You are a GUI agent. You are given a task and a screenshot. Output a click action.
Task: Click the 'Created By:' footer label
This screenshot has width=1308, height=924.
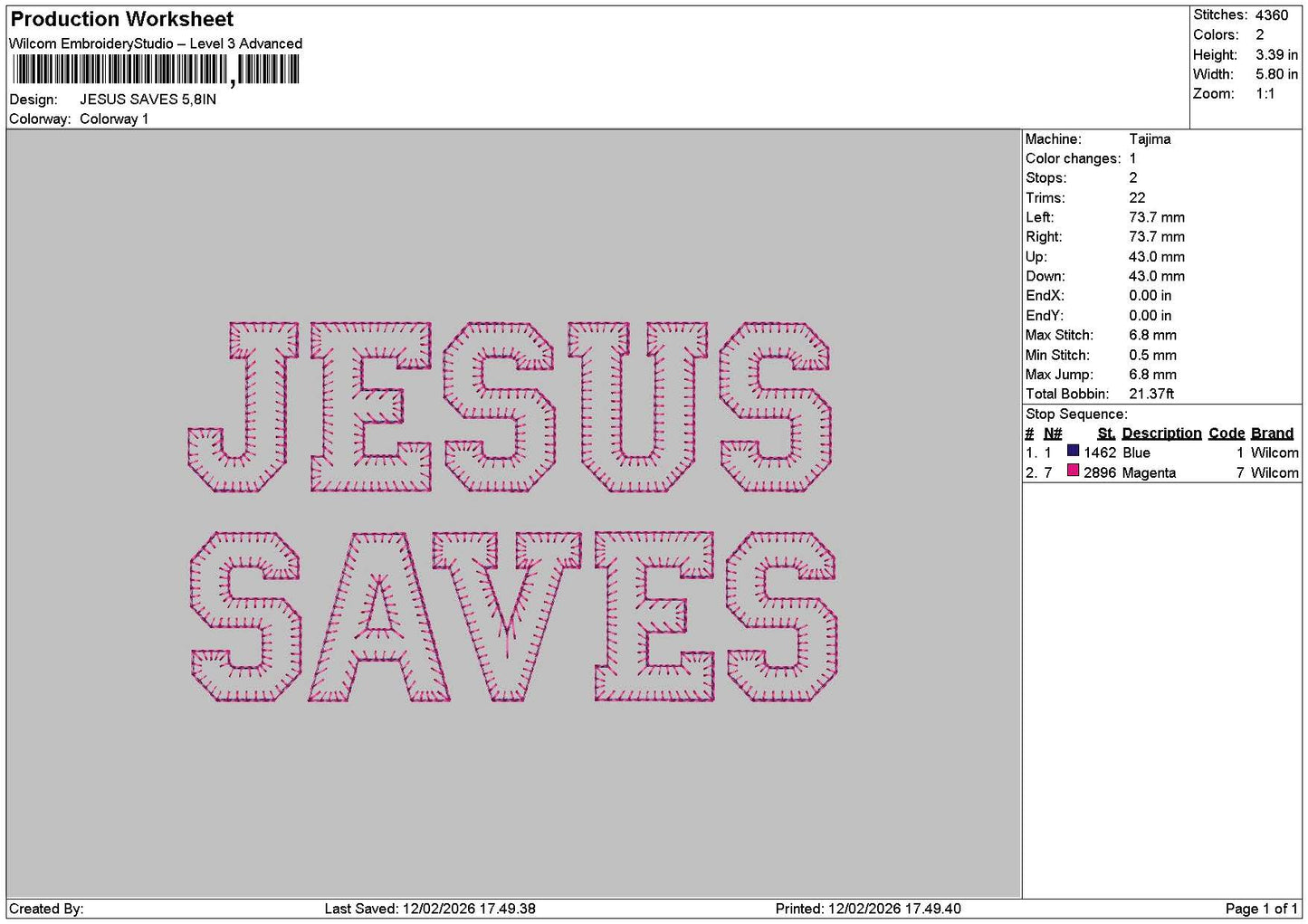click(x=46, y=910)
